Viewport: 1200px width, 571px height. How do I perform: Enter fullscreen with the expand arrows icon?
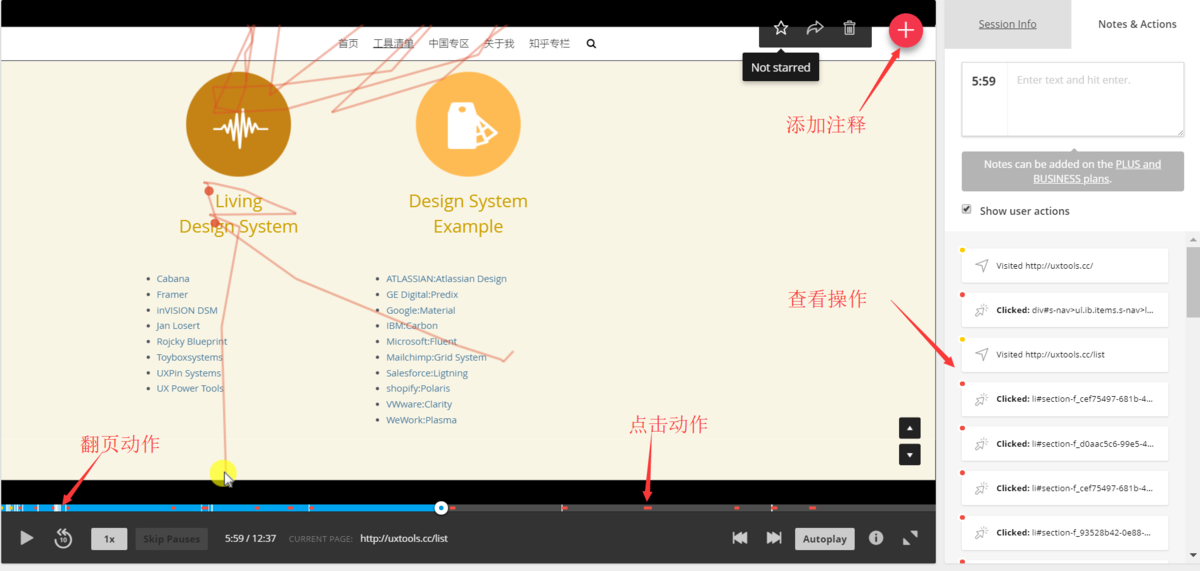pyautogui.click(x=910, y=538)
